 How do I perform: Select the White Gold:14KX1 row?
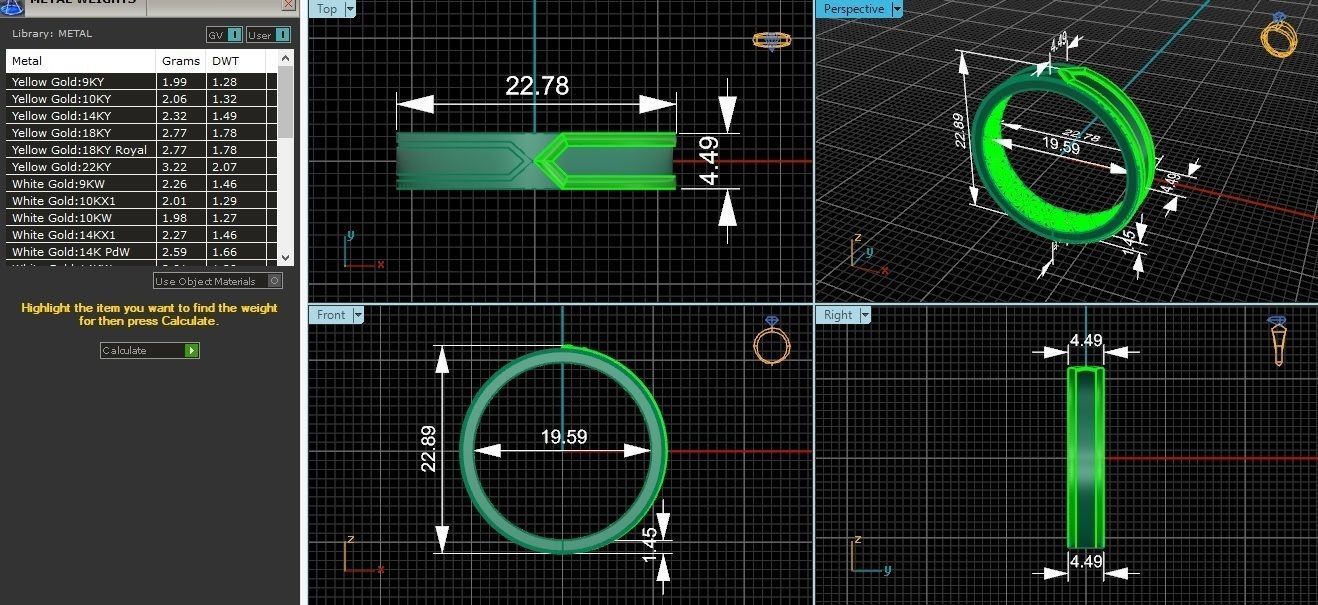click(x=141, y=235)
